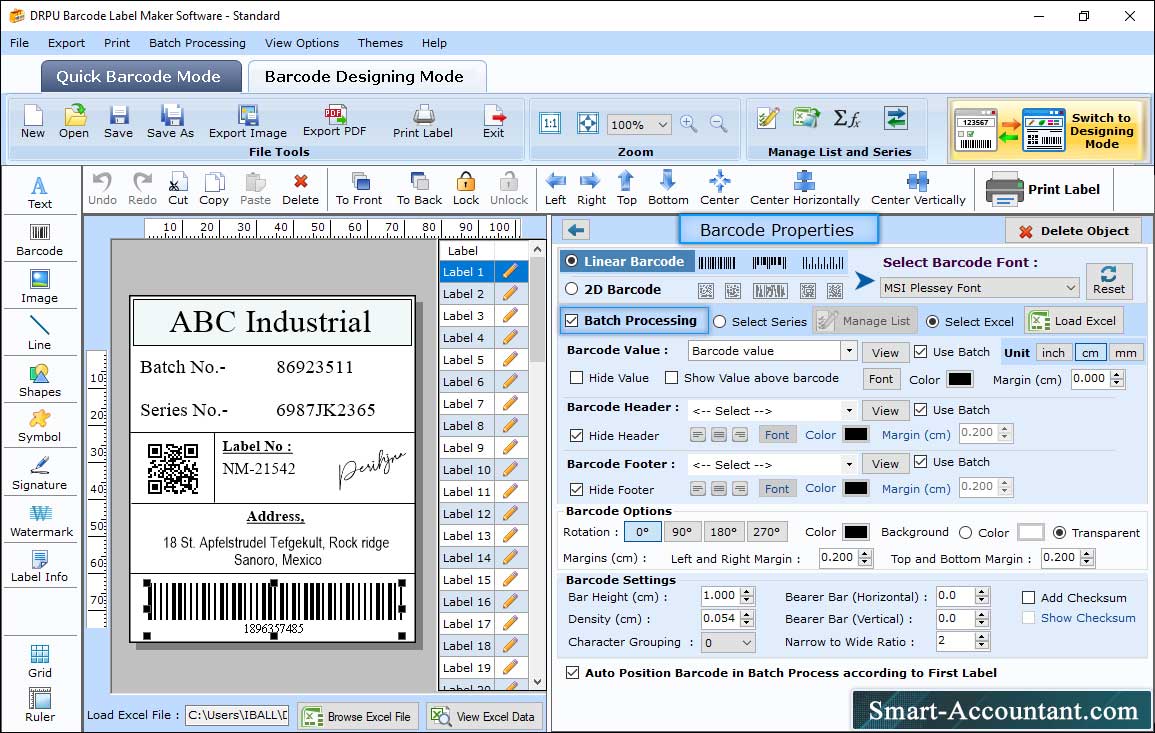Click the Load Excel button
This screenshot has height=733, width=1155.
[1073, 321]
